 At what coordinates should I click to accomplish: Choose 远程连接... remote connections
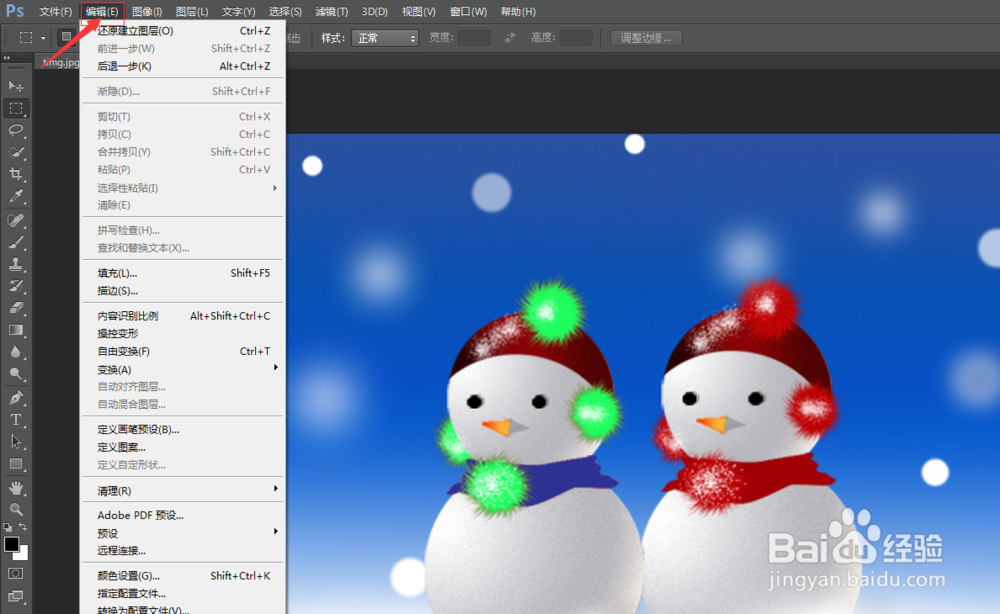tap(182, 550)
